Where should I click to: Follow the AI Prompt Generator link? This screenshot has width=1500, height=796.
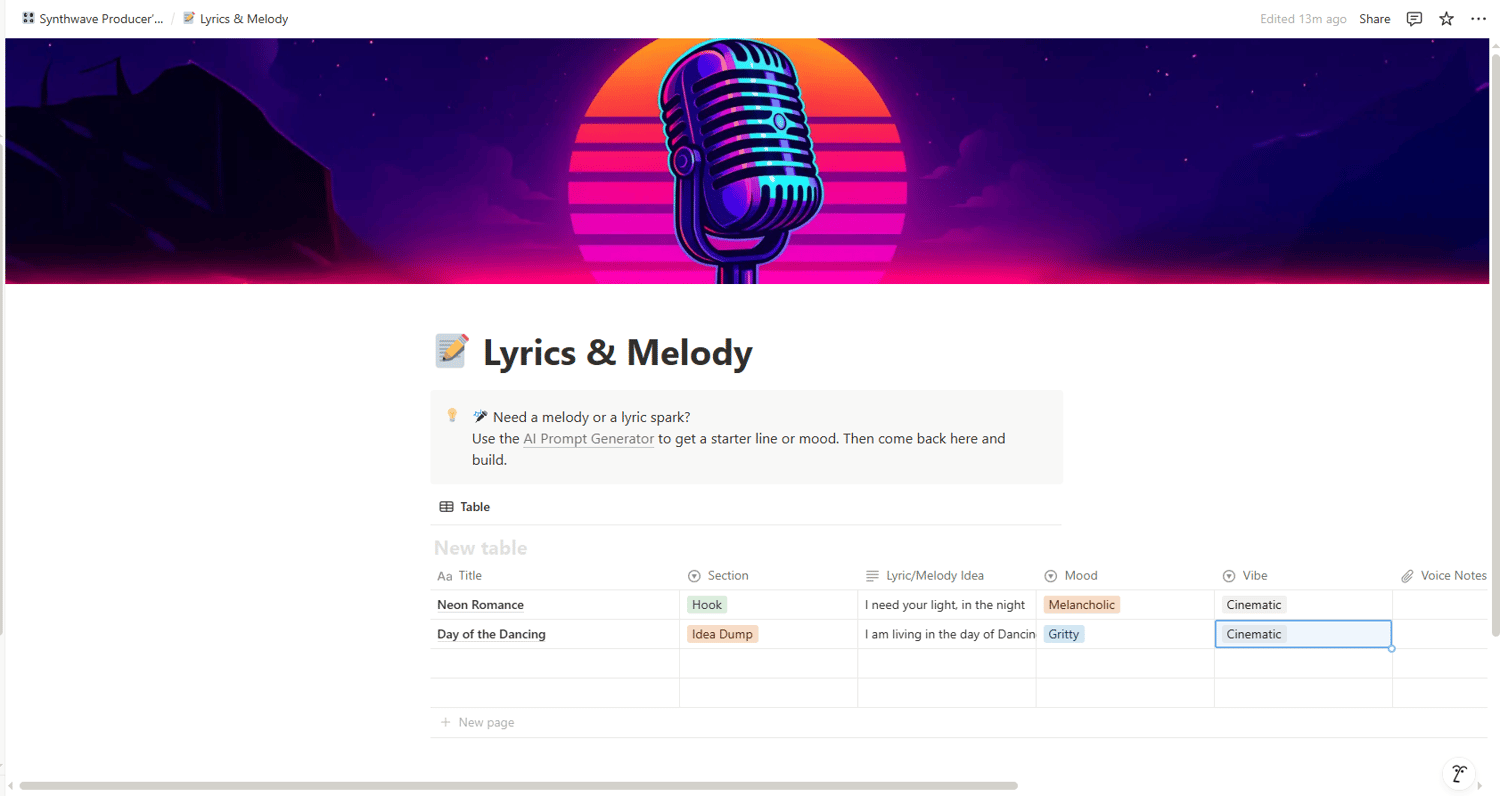tap(588, 439)
